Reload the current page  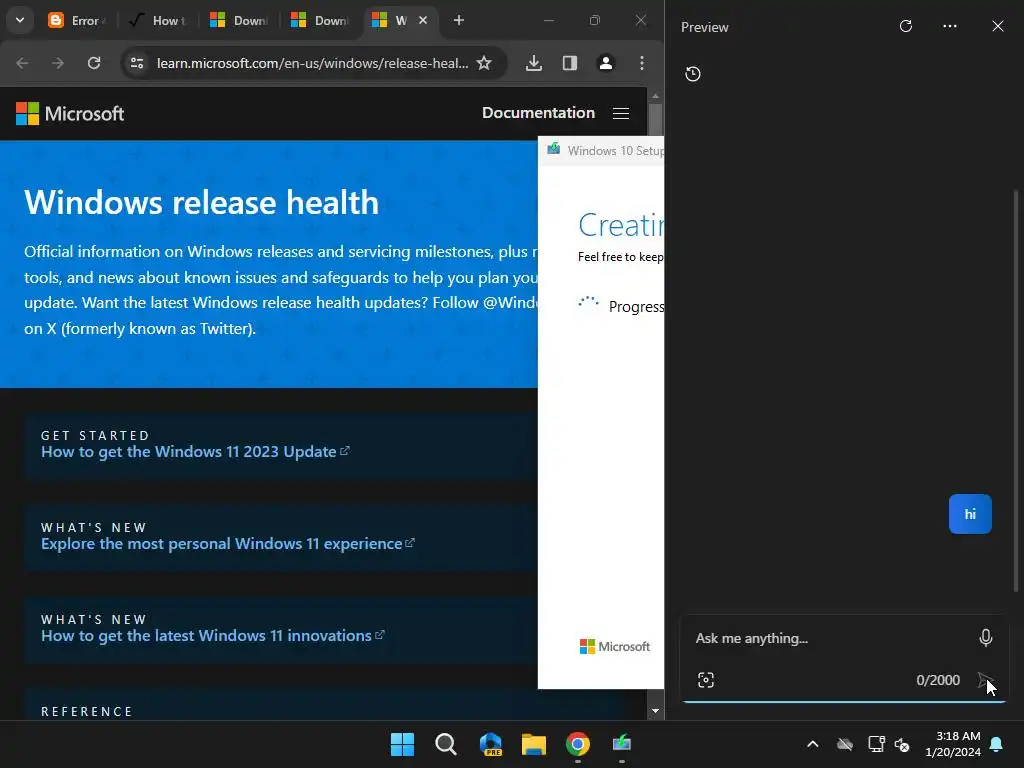(94, 63)
